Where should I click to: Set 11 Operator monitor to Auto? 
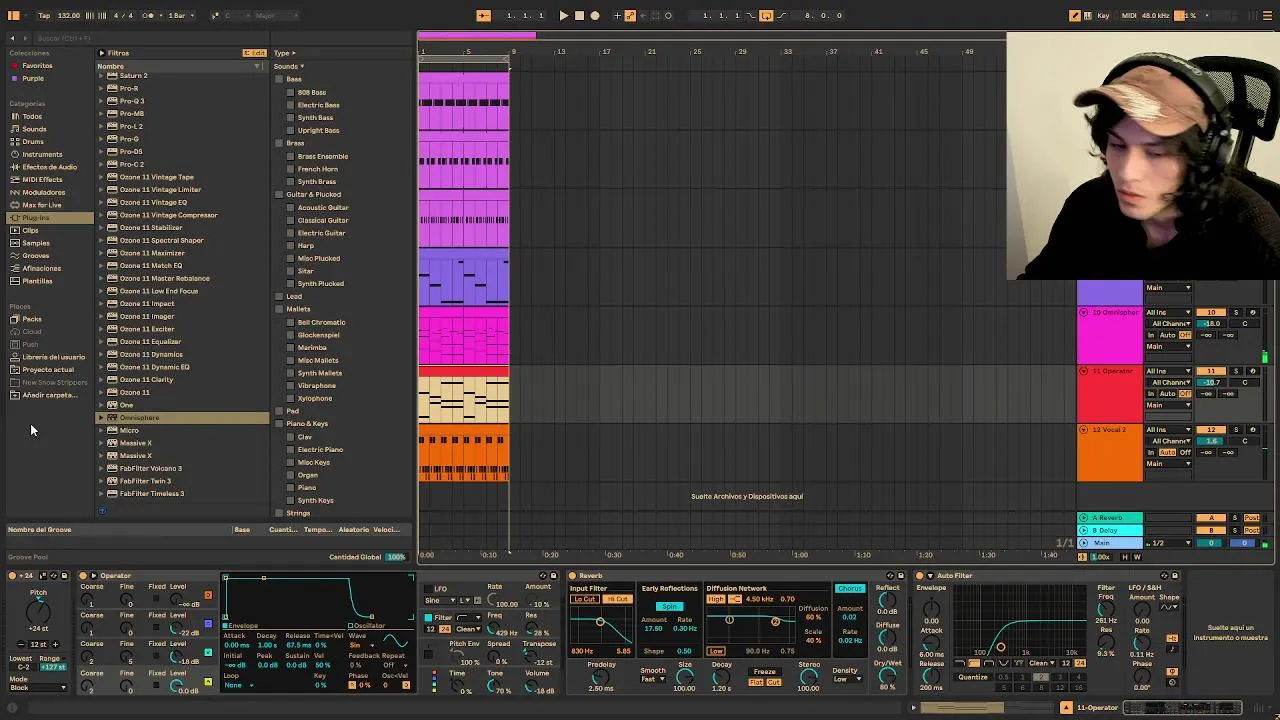[1167, 394]
